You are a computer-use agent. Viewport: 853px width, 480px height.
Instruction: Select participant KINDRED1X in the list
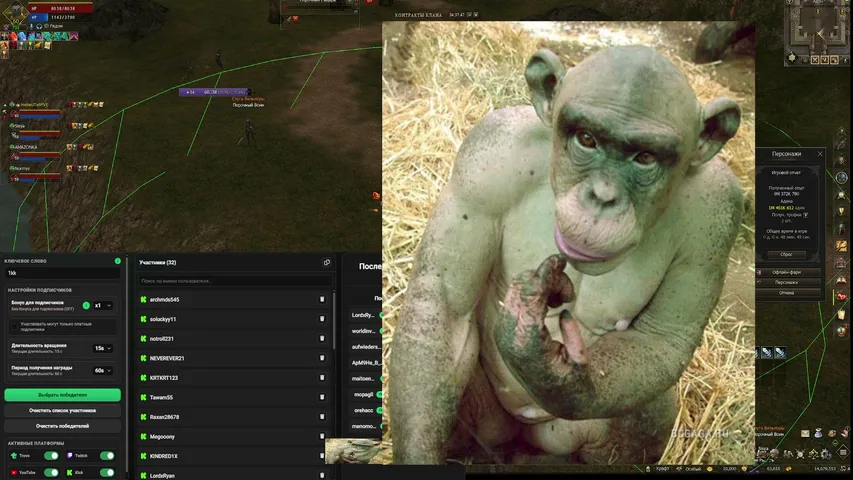(164, 456)
